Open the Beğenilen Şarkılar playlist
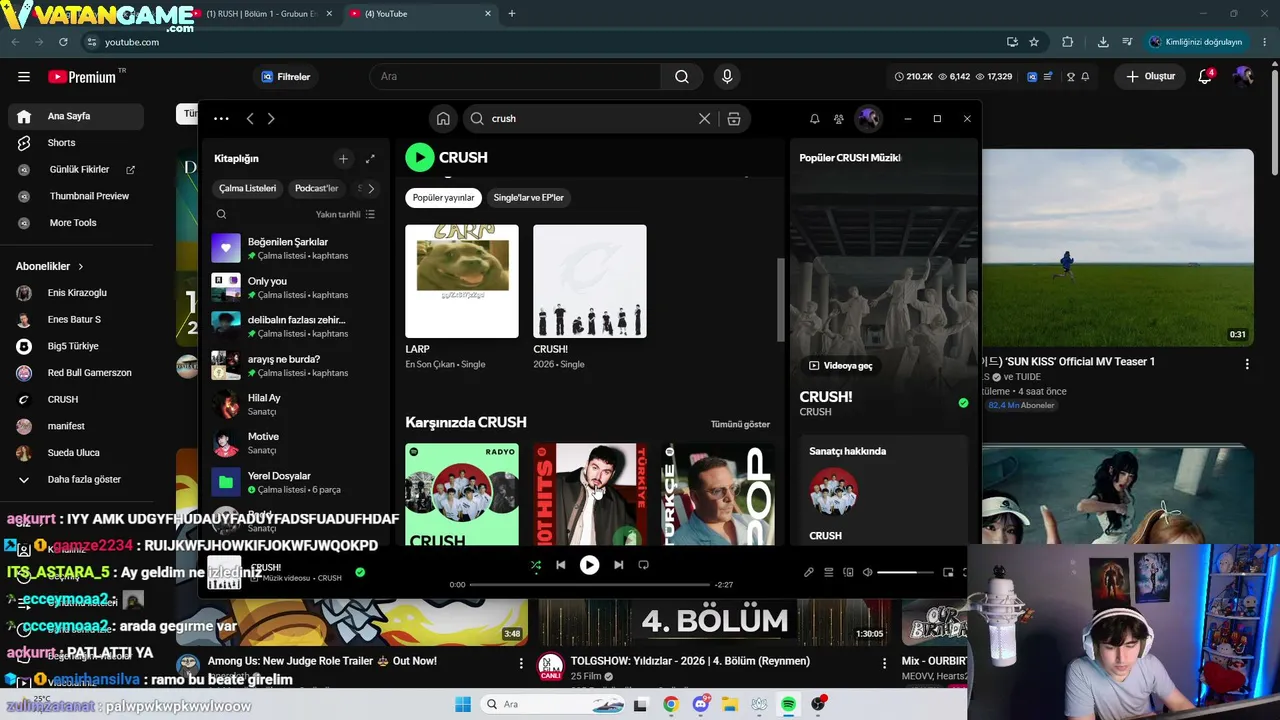 coord(294,248)
